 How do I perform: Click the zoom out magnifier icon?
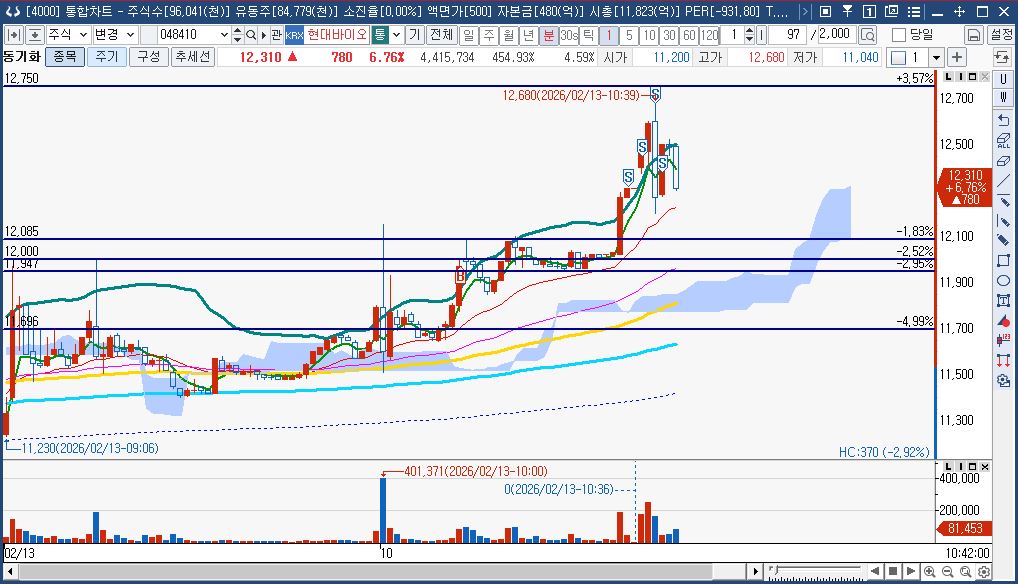point(948,571)
